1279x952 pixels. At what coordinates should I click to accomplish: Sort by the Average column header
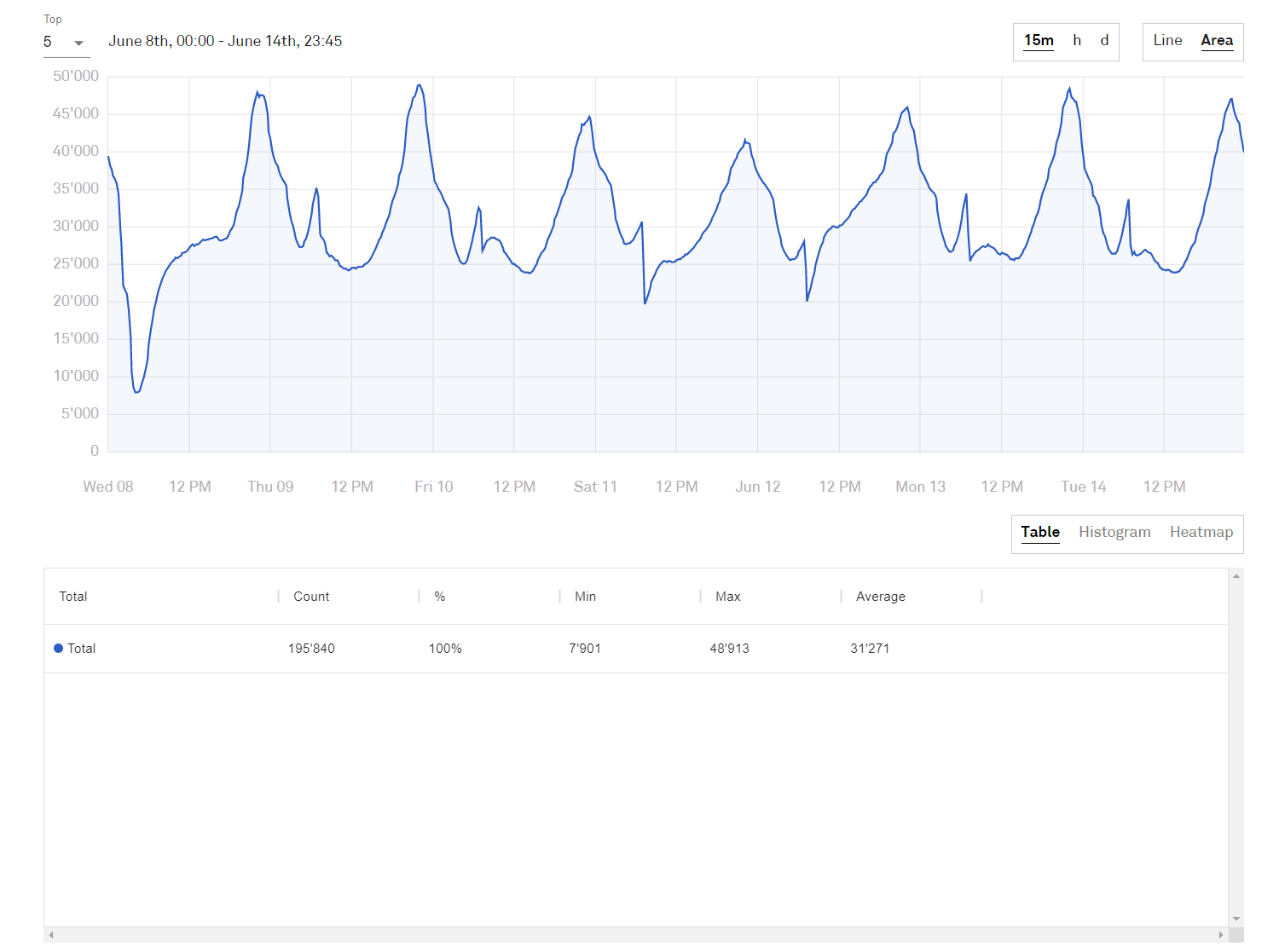click(880, 597)
